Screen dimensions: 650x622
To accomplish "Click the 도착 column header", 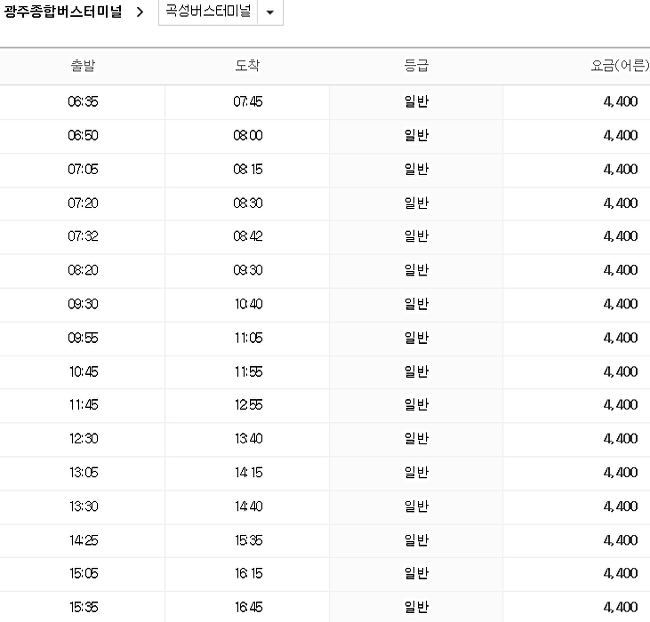I will [247, 66].
